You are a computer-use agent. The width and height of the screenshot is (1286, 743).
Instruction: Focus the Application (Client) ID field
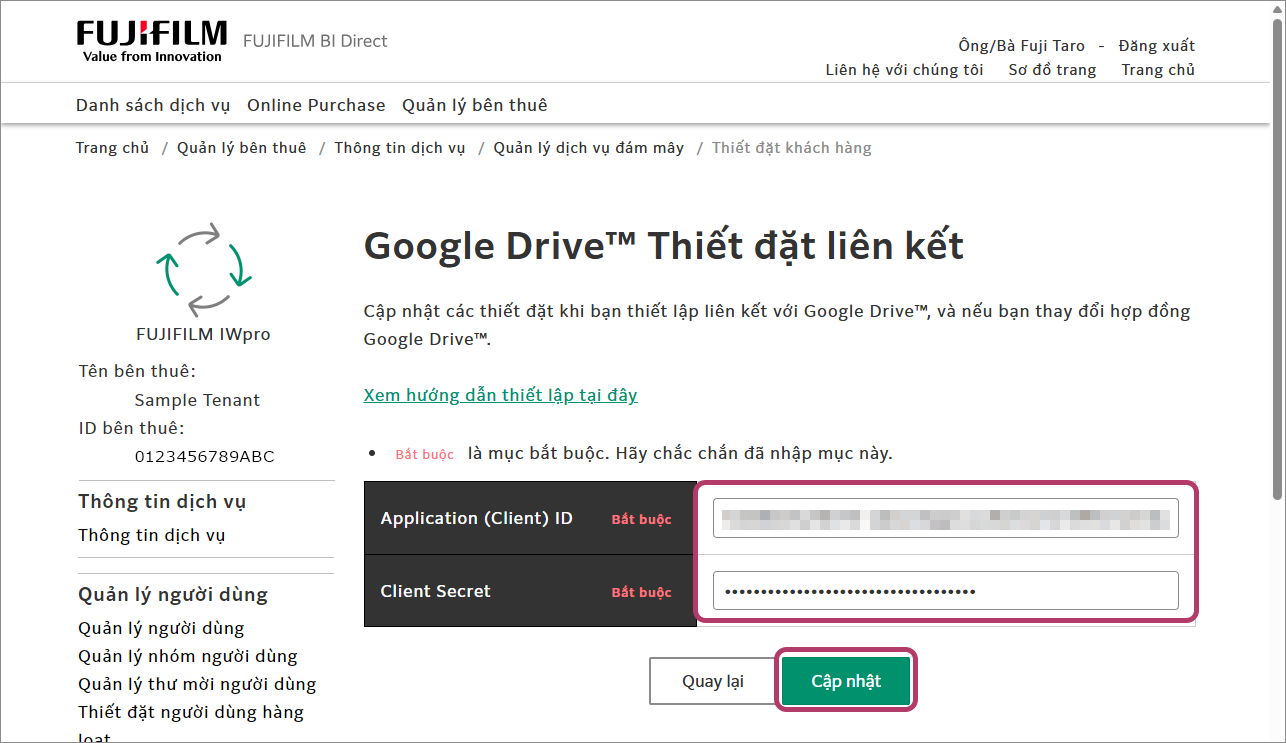tap(946, 518)
